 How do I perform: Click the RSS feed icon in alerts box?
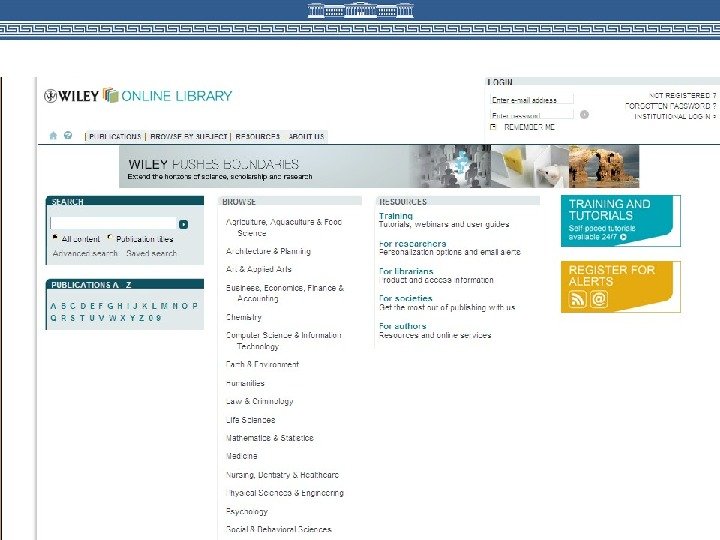click(x=577, y=299)
